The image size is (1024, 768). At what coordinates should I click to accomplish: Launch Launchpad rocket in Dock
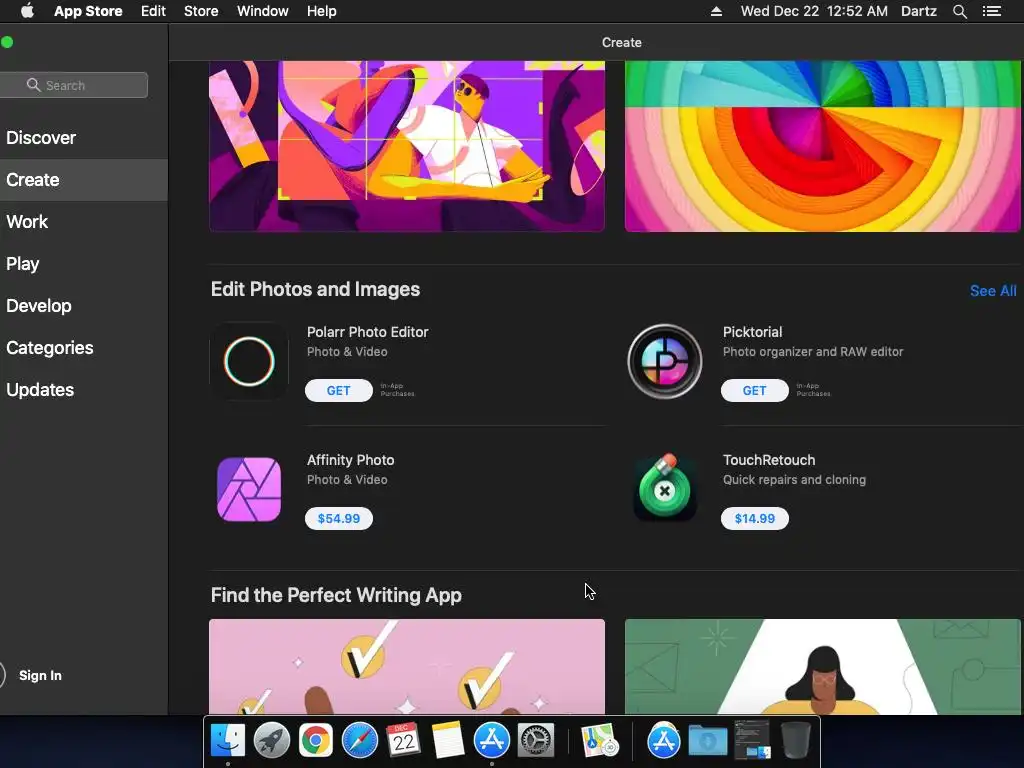point(272,741)
